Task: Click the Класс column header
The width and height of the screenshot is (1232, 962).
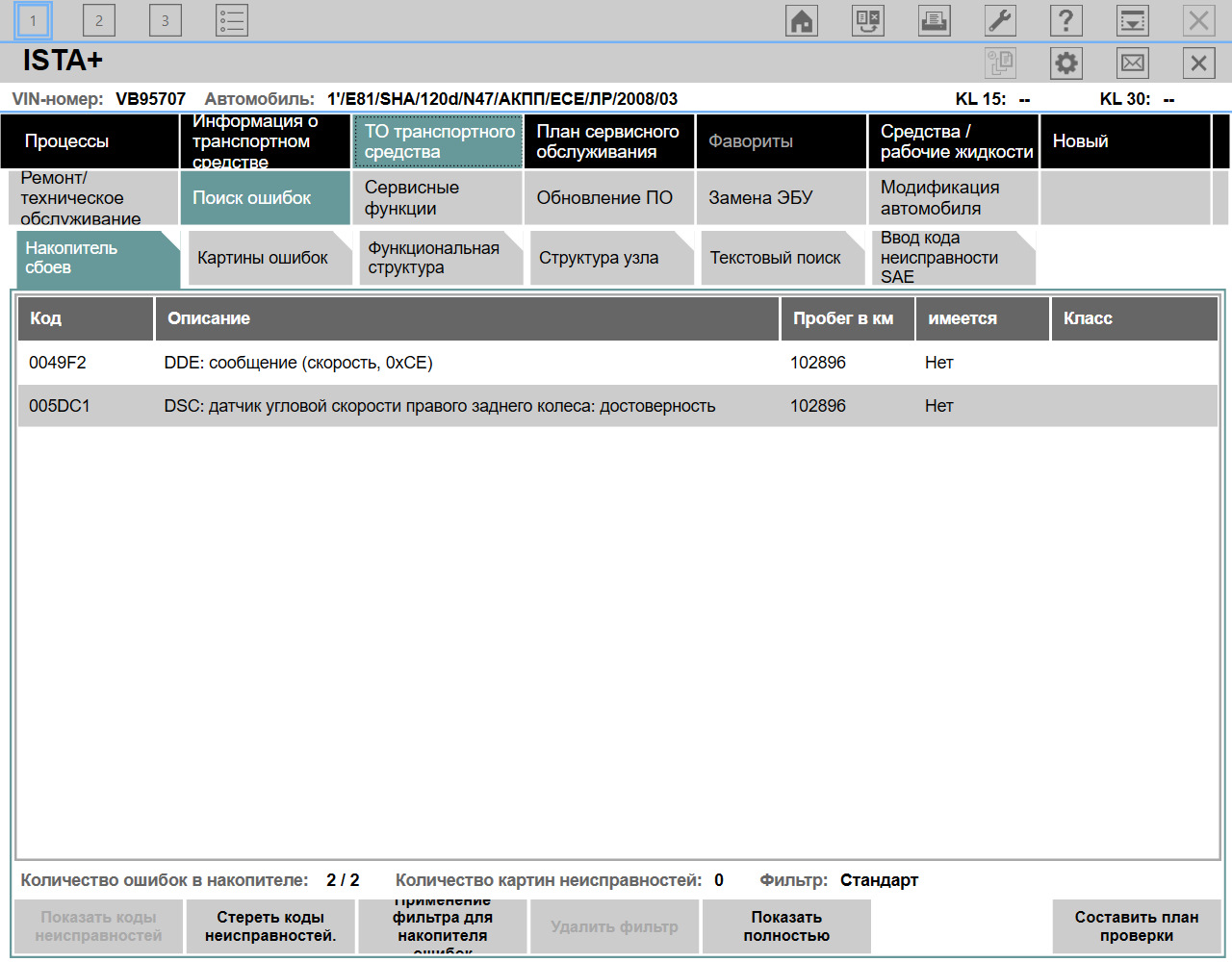Action: click(x=1135, y=318)
